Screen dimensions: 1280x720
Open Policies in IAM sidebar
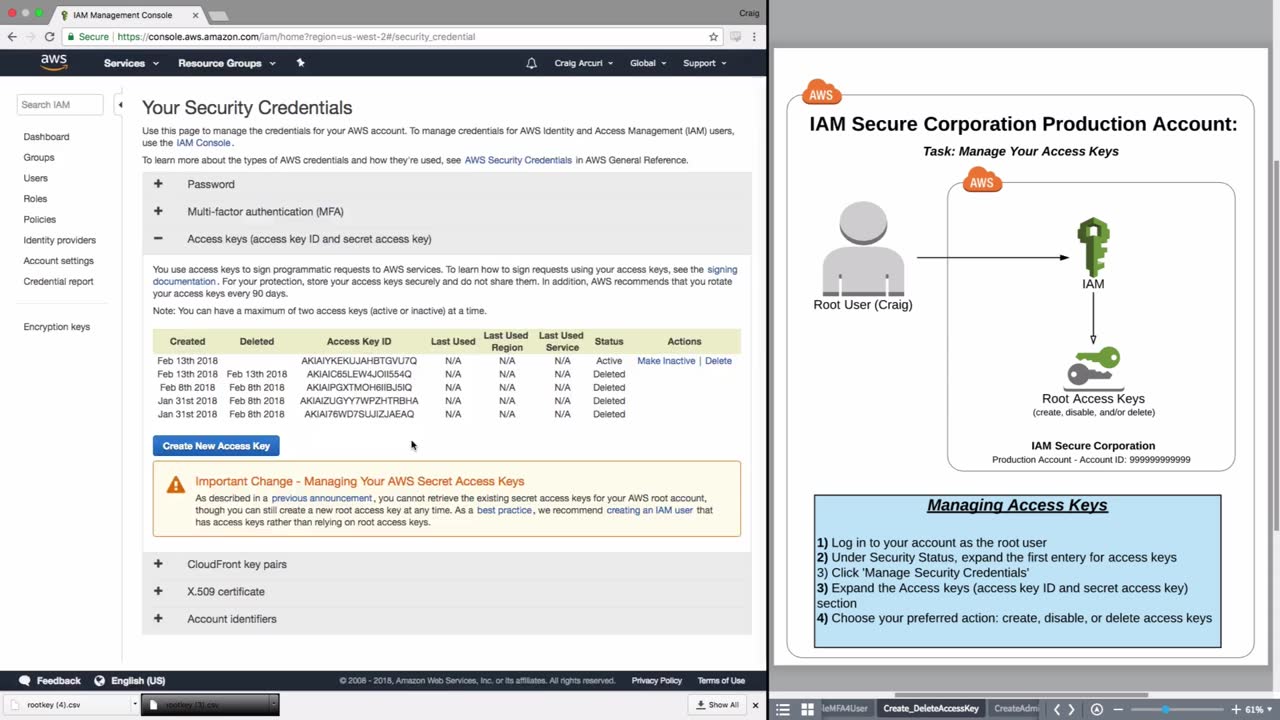pos(40,220)
